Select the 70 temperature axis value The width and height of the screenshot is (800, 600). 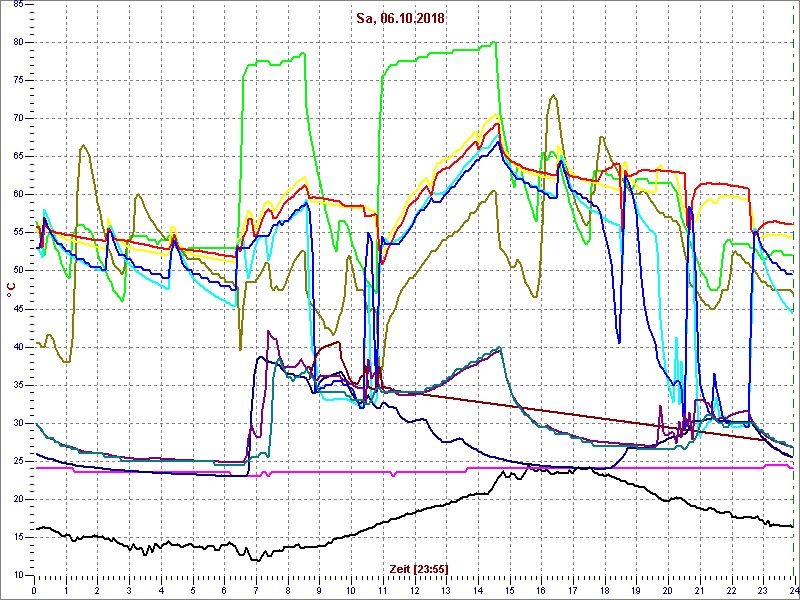click(x=16, y=118)
